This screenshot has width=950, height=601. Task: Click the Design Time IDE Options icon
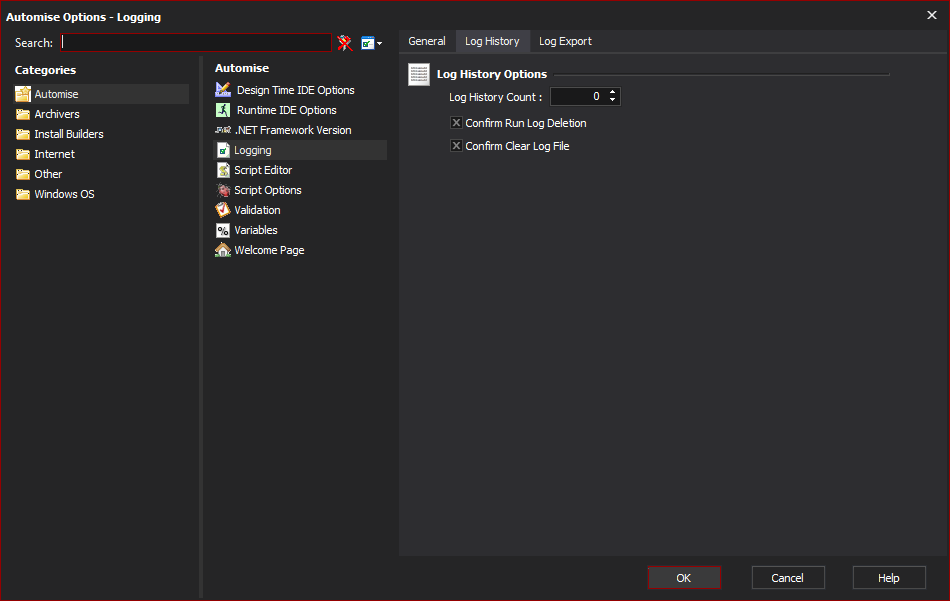(223, 90)
